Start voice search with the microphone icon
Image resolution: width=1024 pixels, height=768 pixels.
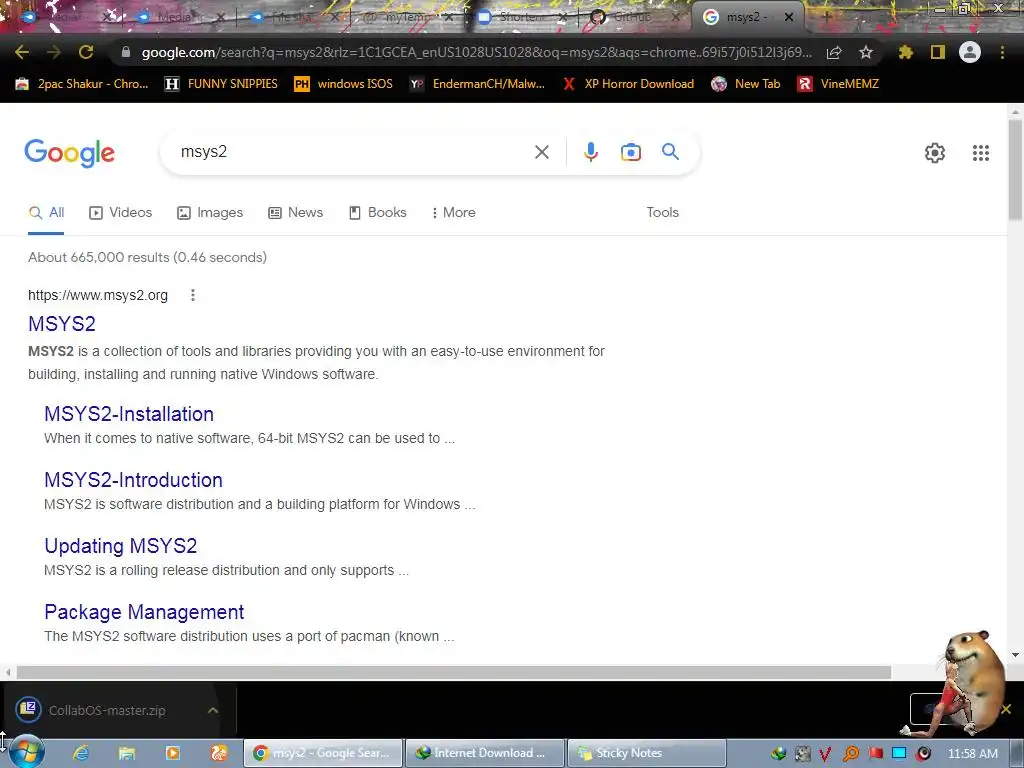[590, 152]
